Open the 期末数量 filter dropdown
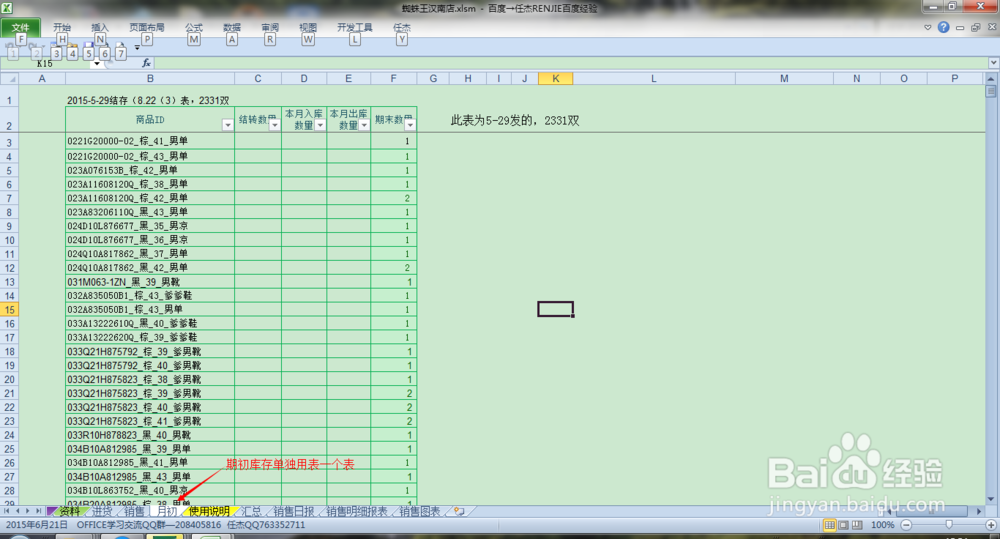Image resolution: width=1000 pixels, height=539 pixels. click(x=410, y=125)
